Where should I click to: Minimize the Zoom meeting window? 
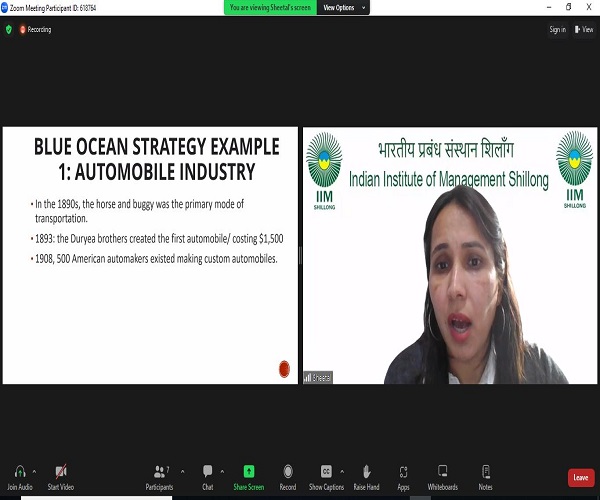549,7
